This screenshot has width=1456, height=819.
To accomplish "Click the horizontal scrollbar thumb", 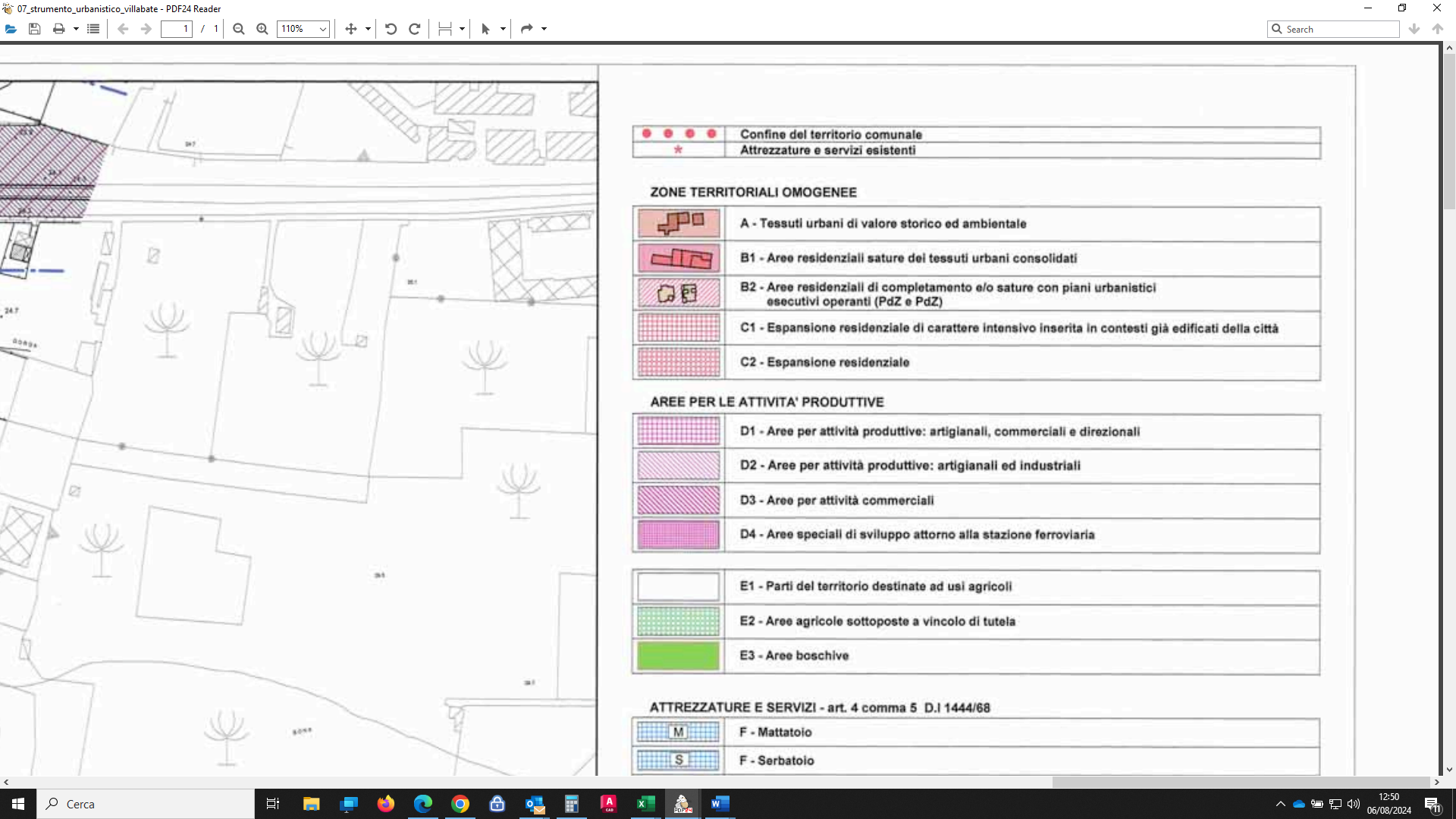I will [x=1241, y=782].
